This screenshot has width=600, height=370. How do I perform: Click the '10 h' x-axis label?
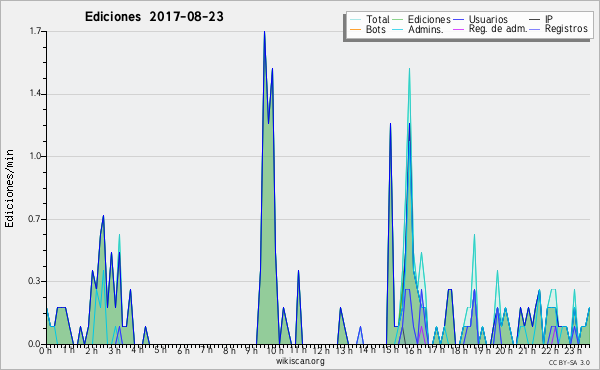click(x=275, y=350)
